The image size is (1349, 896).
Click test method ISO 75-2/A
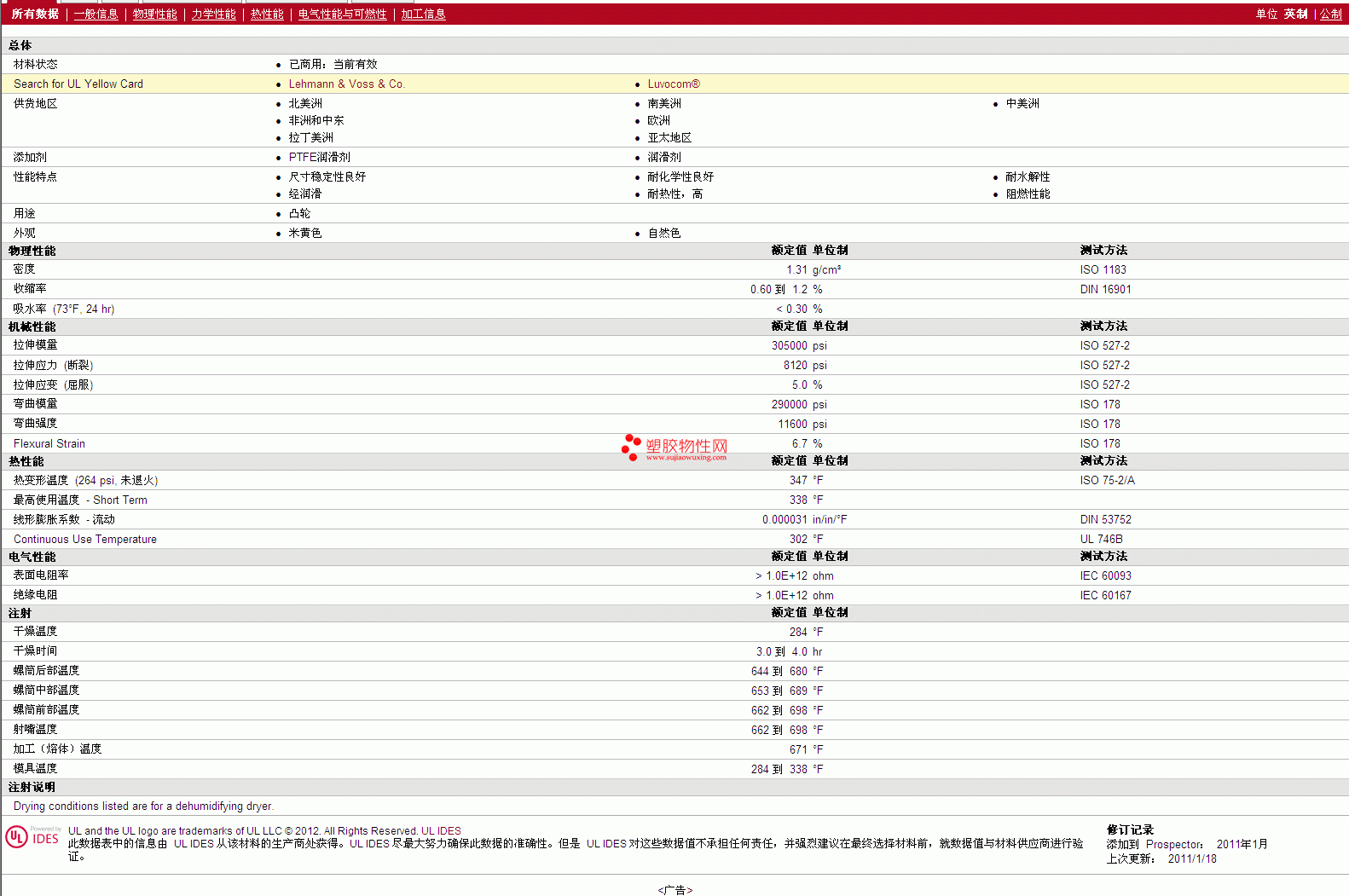click(x=1108, y=480)
